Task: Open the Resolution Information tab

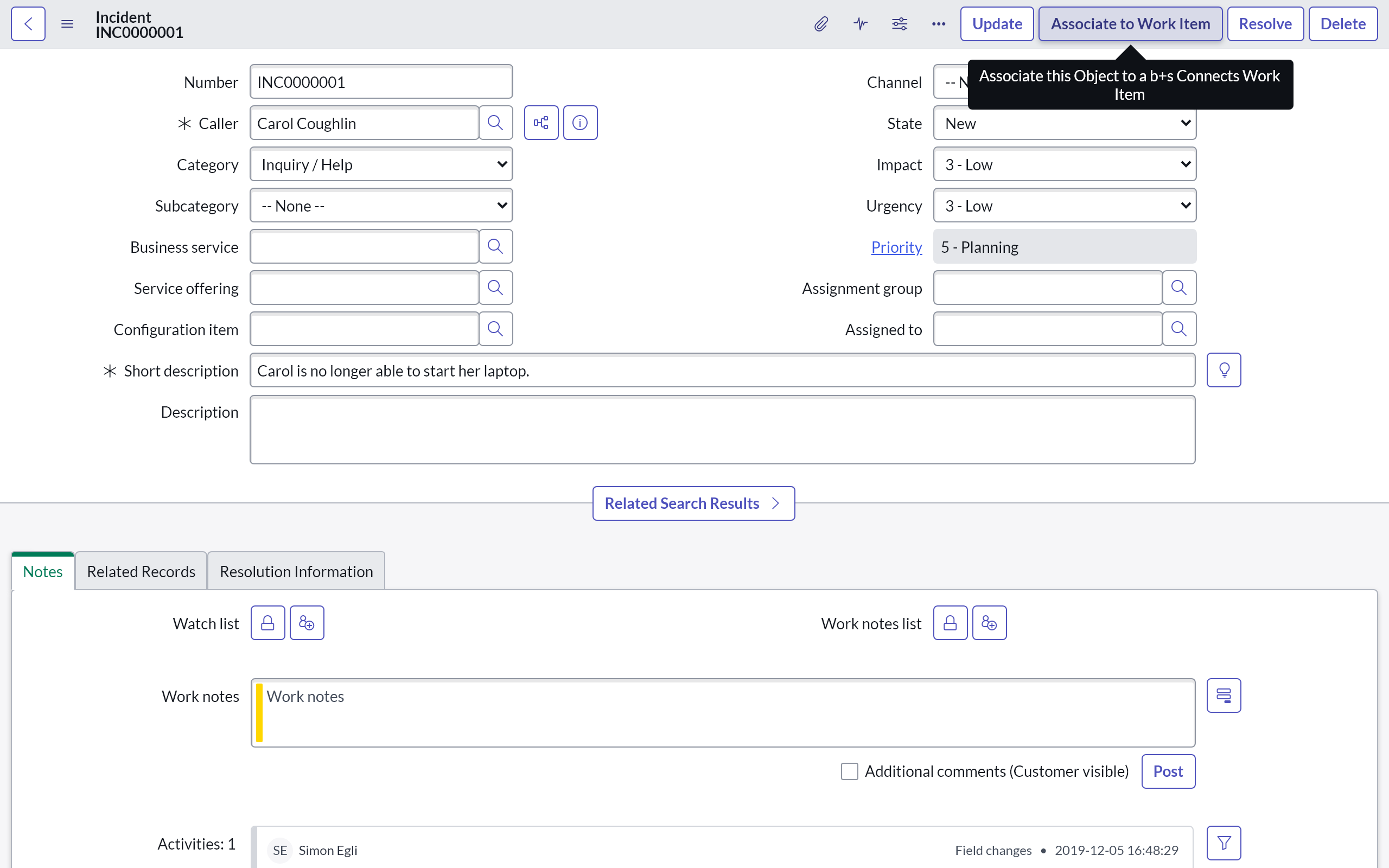Action: pyautogui.click(x=296, y=572)
